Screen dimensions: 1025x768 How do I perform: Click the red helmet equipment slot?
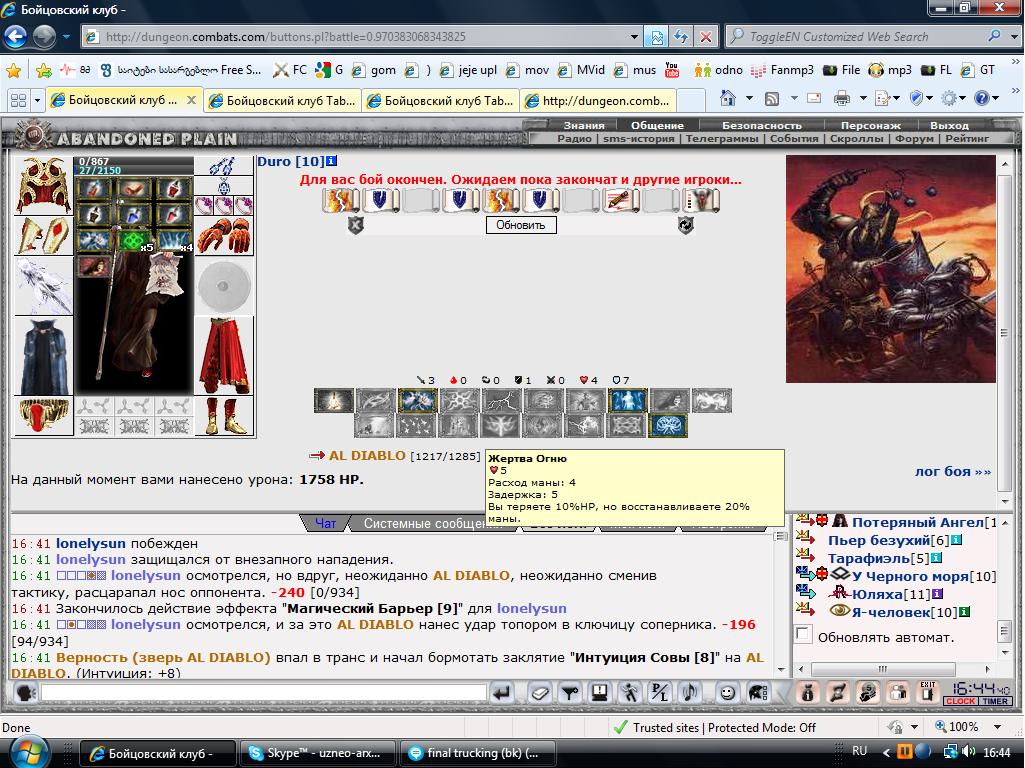click(x=43, y=186)
